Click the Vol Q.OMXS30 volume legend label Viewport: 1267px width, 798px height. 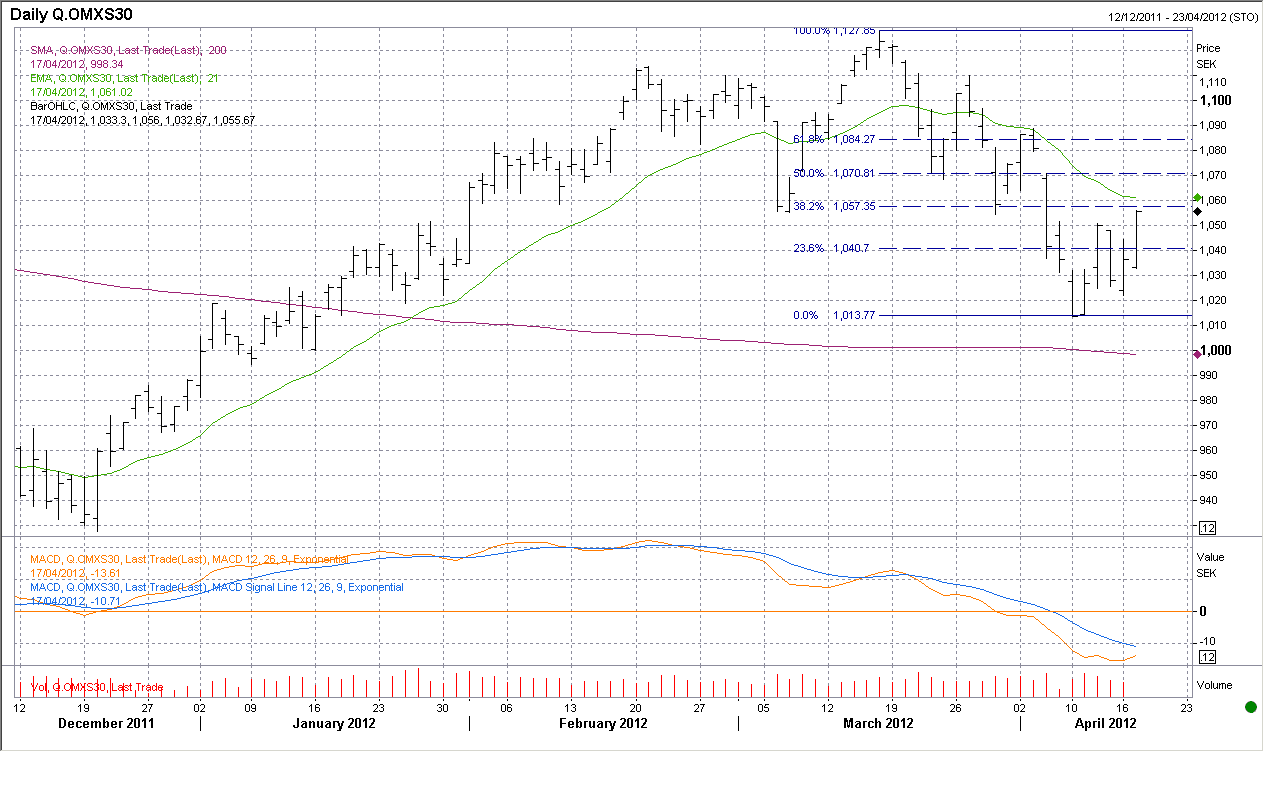96,687
